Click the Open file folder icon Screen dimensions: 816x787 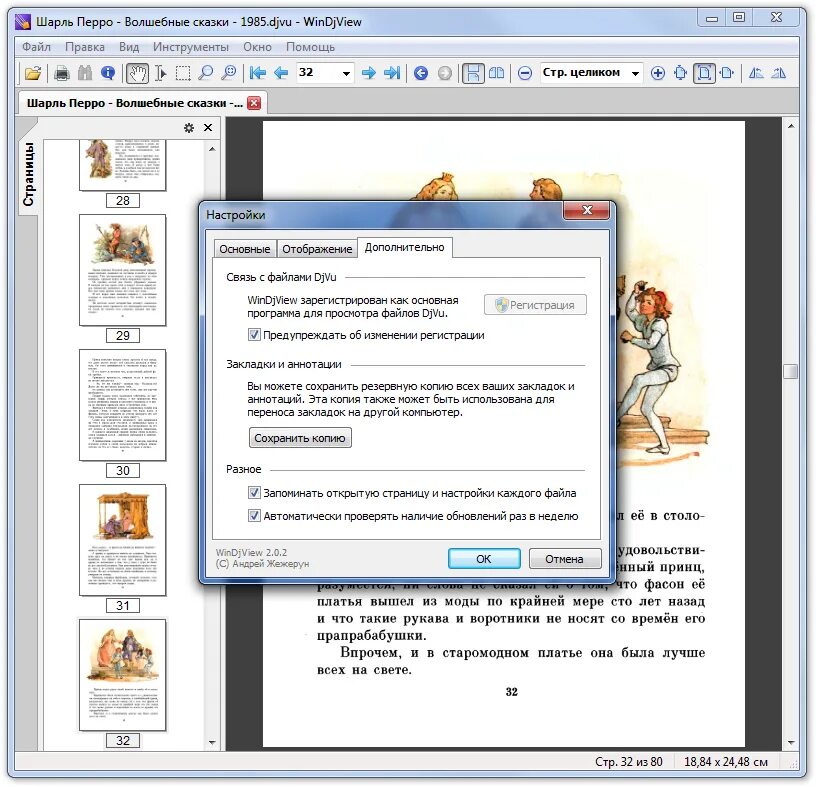pos(33,73)
